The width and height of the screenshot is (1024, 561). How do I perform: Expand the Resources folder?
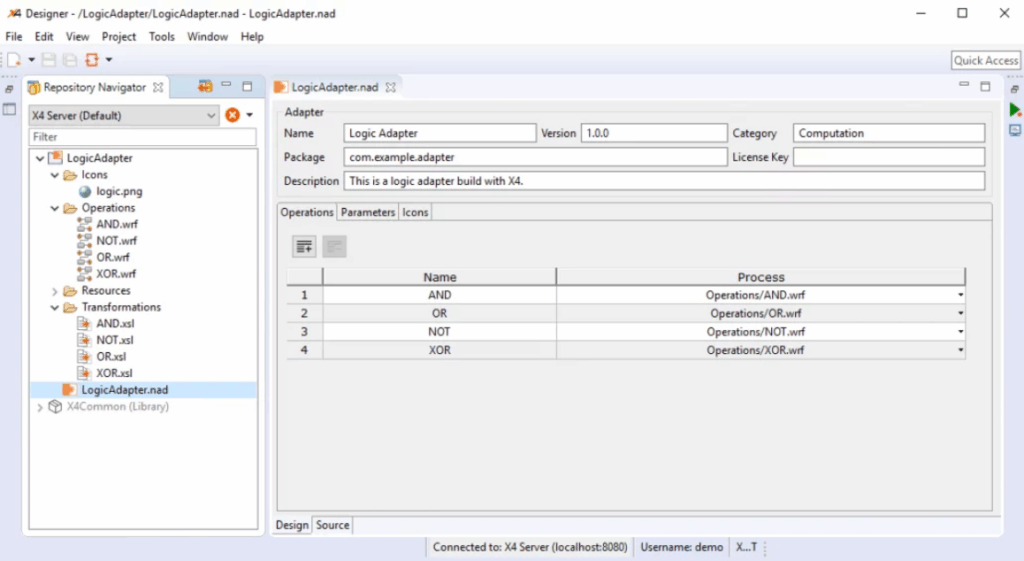tap(56, 291)
